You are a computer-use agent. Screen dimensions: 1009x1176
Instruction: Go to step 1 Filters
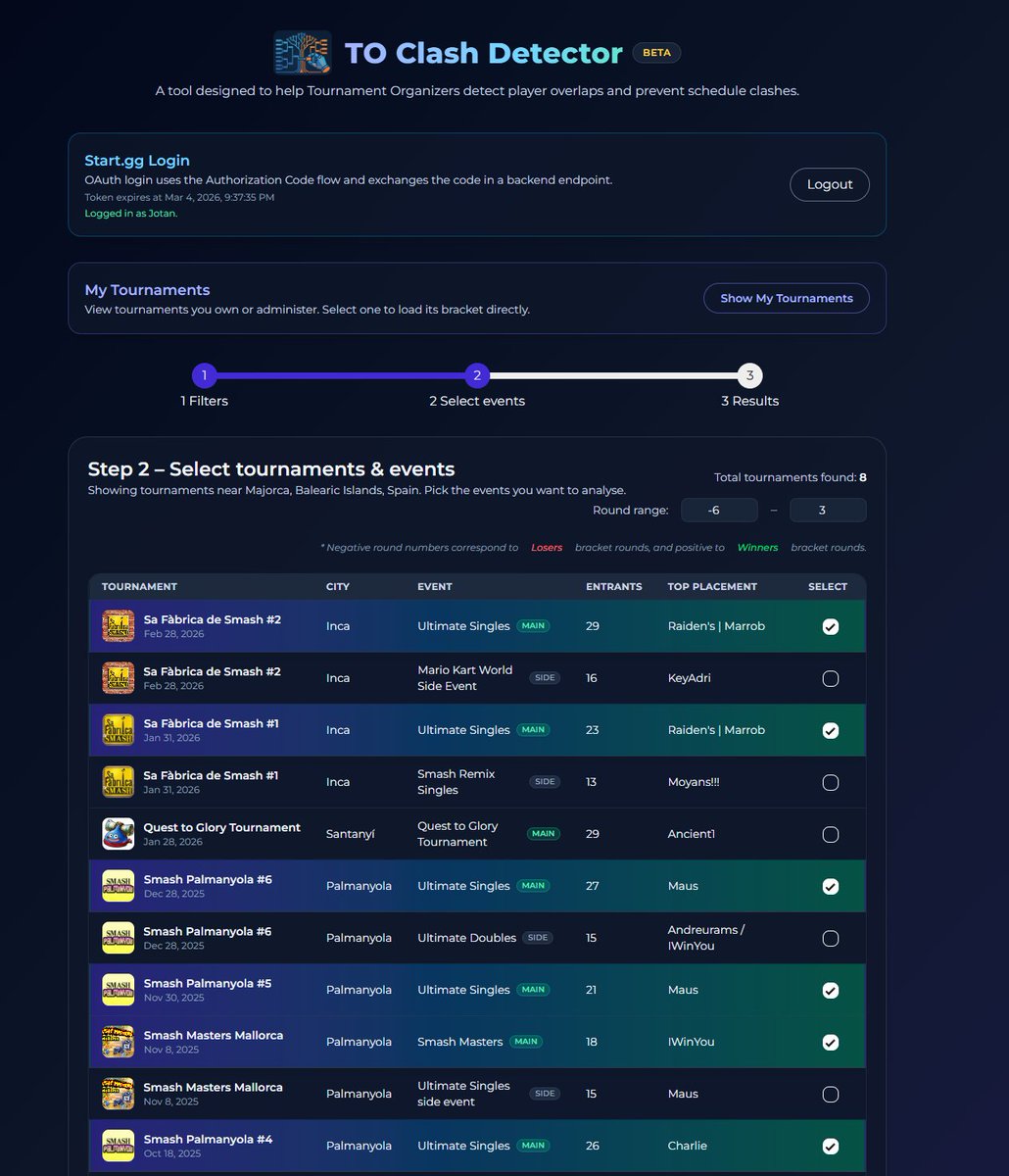tap(205, 375)
